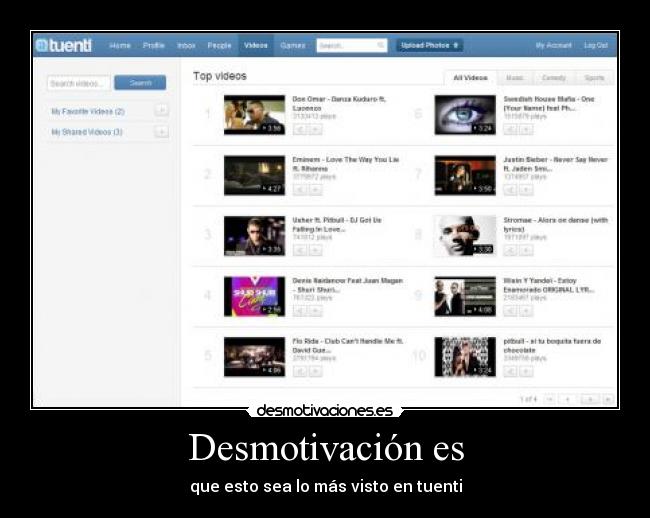Click the tuenti logo icon
This screenshot has width=650, height=518.
tap(41, 45)
